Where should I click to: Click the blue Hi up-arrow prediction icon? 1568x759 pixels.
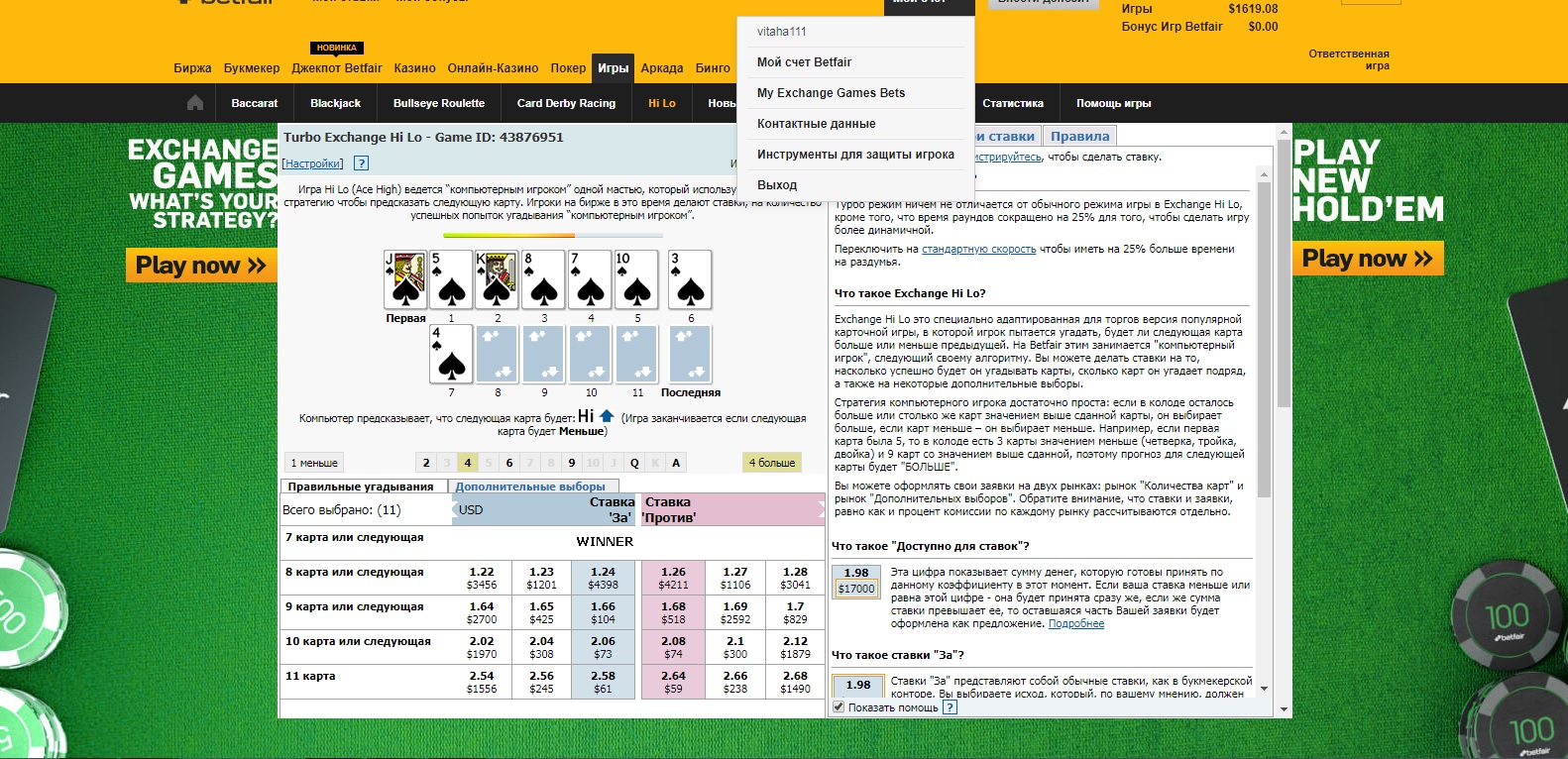(x=607, y=416)
